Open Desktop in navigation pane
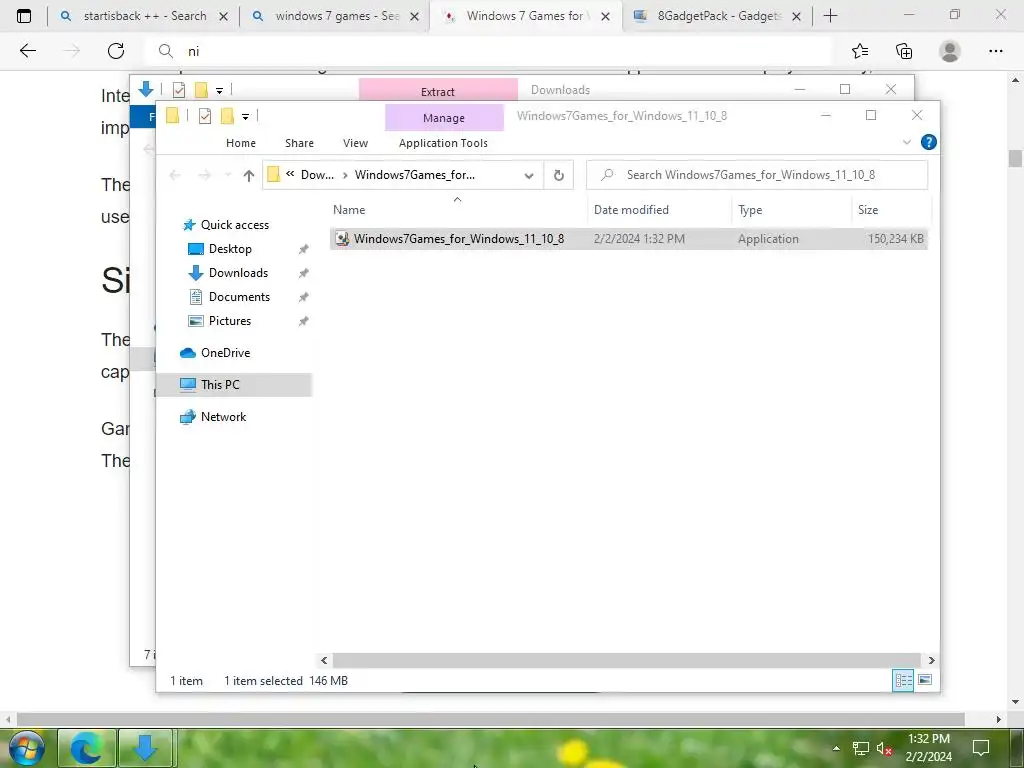Image resolution: width=1024 pixels, height=768 pixels. 230,249
